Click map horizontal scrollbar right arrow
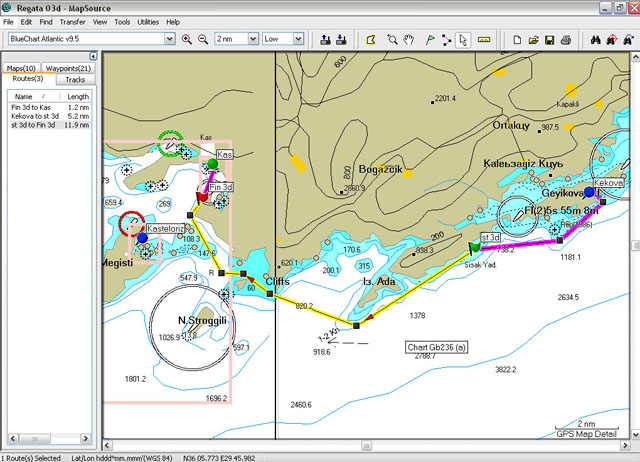 (x=625, y=445)
